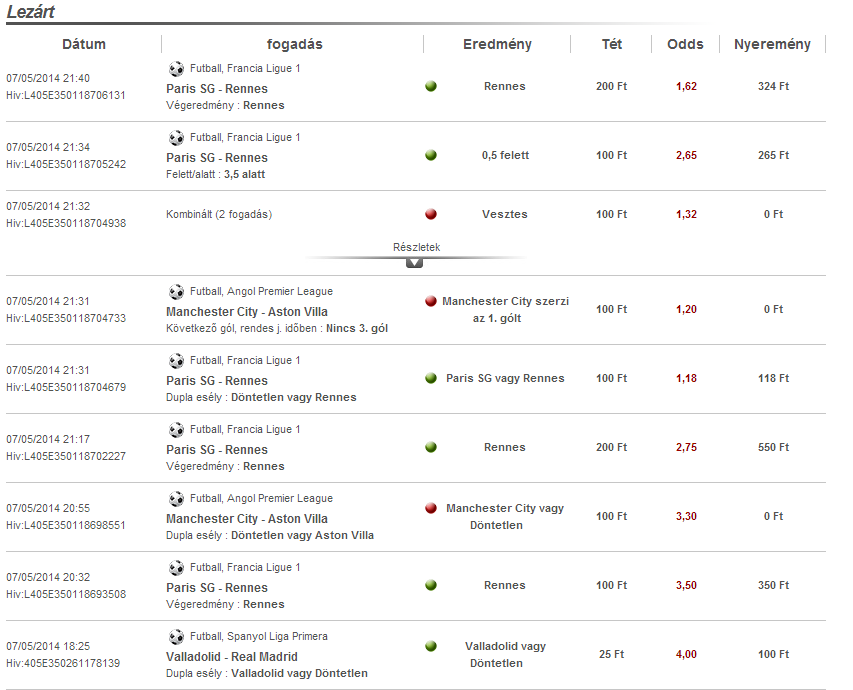Click the Részletek label
The height and width of the screenshot is (690, 853).
point(415,247)
